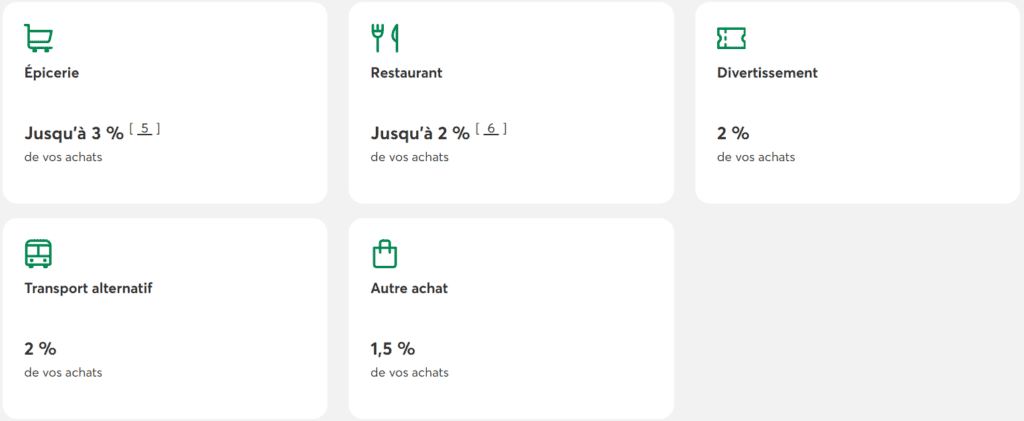Select the Restaurant heading
This screenshot has height=421, width=1024.
click(x=406, y=73)
